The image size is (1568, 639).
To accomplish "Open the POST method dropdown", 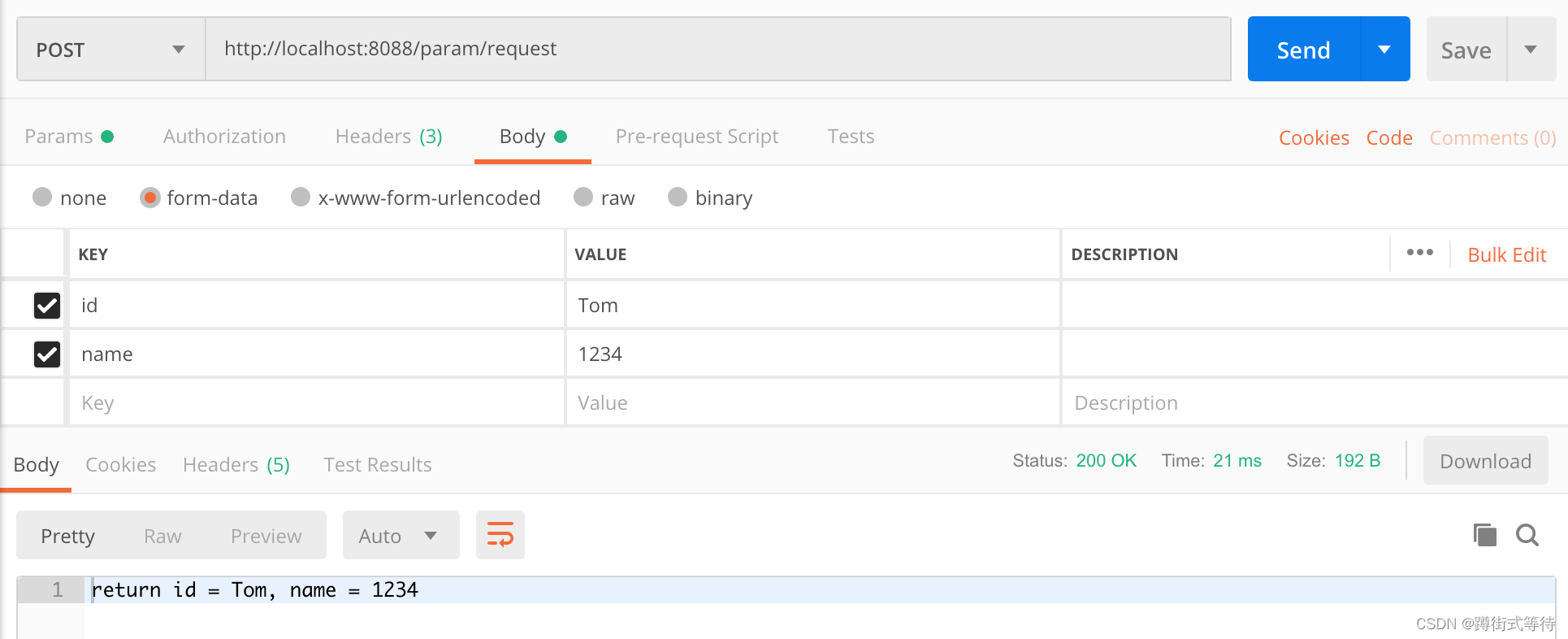I will 111,50.
